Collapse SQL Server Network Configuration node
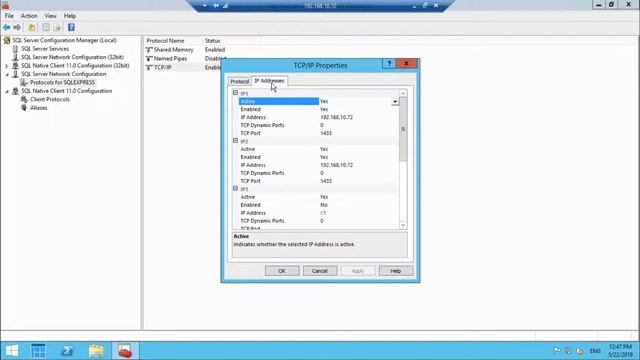The image size is (640, 360). [x=7, y=74]
